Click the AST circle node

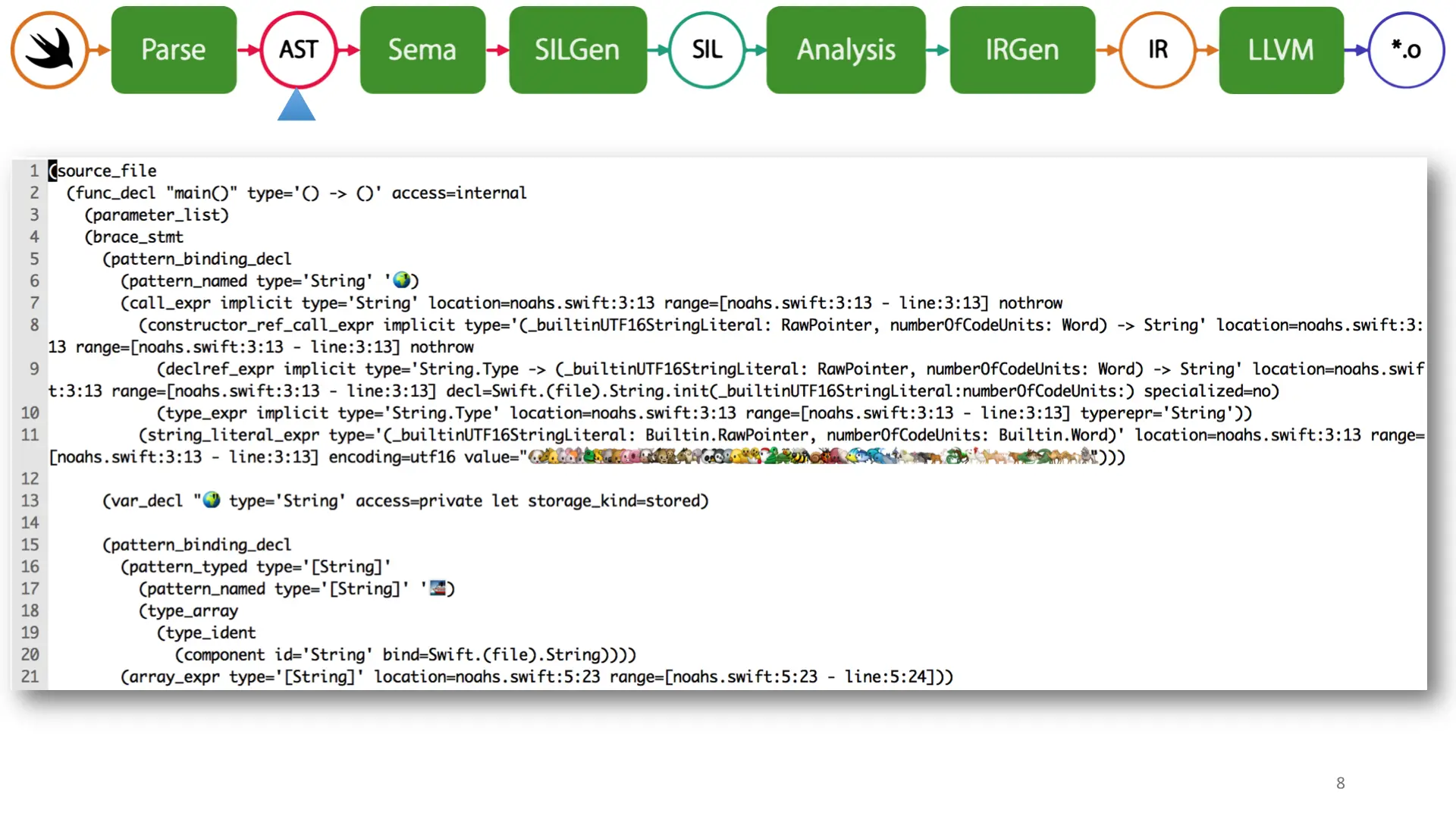click(x=298, y=50)
